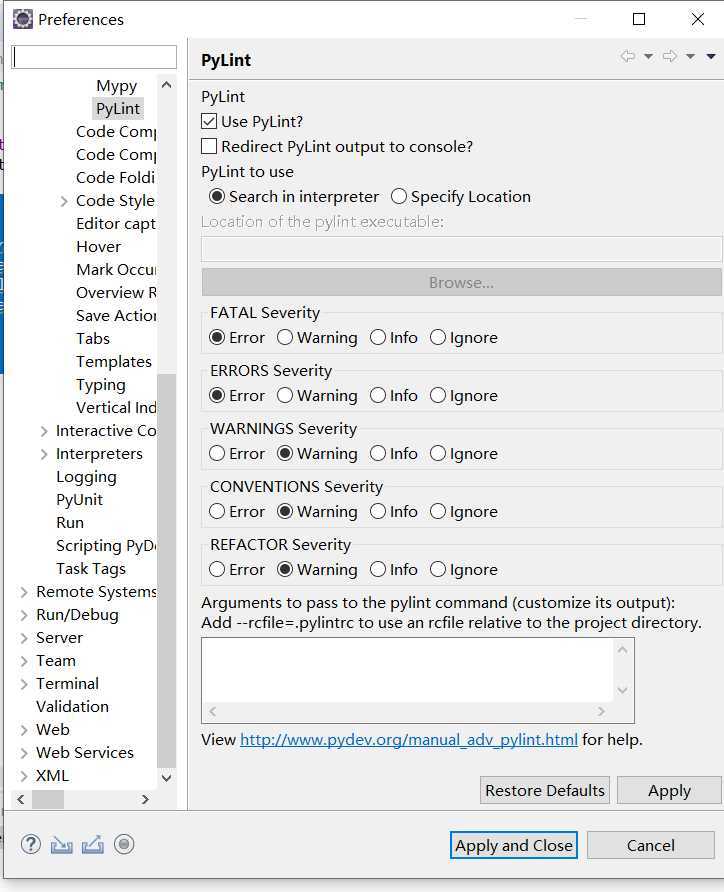Open the PyUnit preferences page

tap(79, 500)
